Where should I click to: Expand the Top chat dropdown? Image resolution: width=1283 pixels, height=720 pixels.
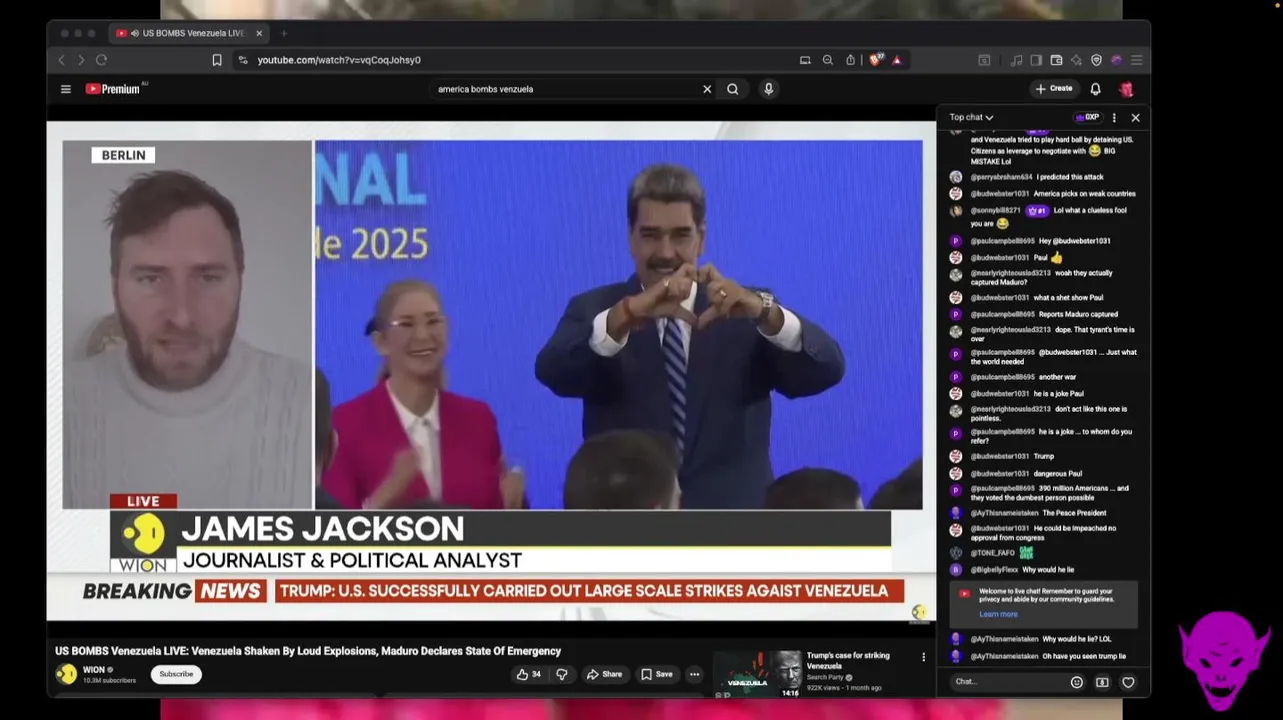(971, 117)
